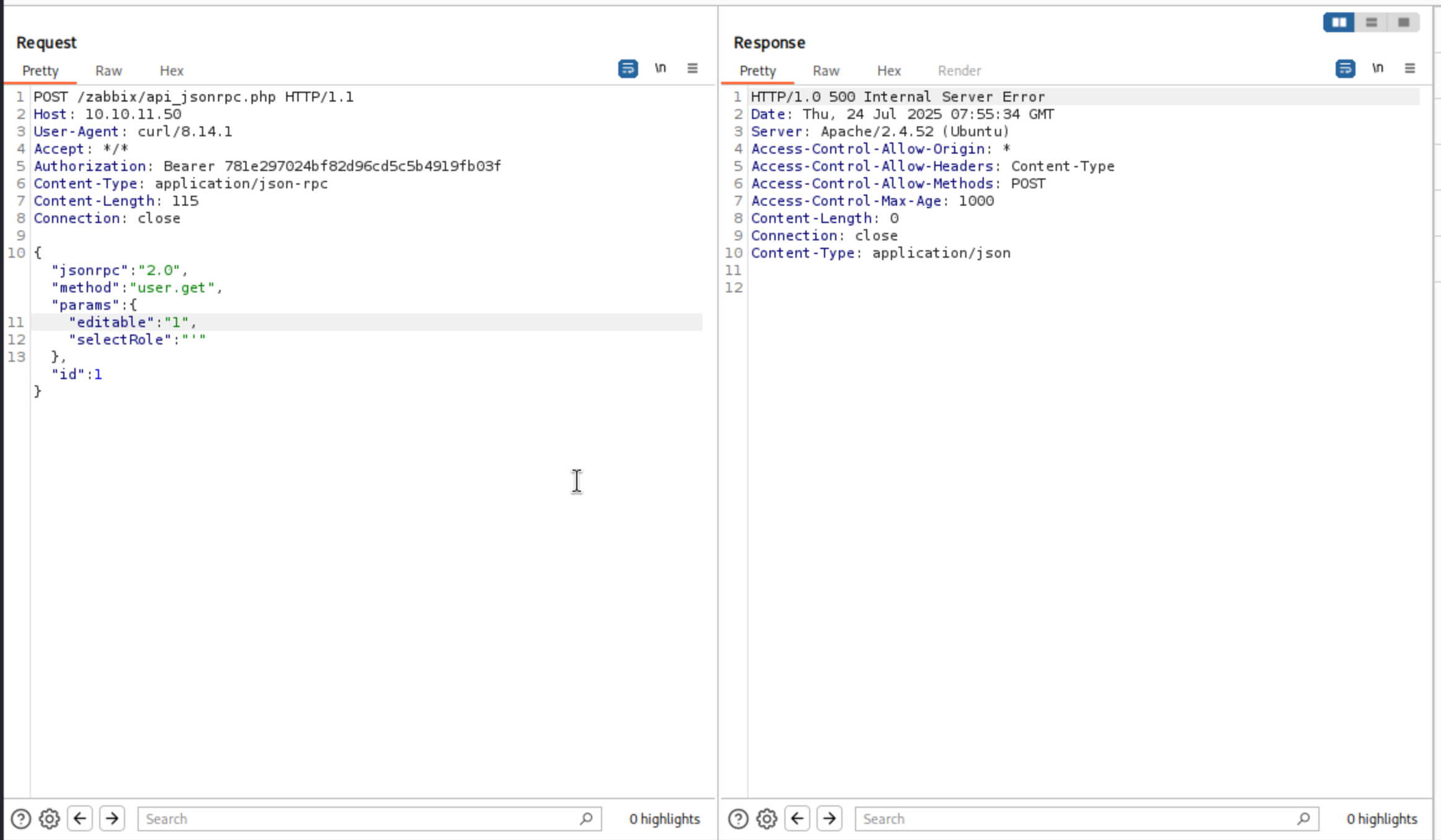Click the Host 10.10.11.50 header

(107, 114)
